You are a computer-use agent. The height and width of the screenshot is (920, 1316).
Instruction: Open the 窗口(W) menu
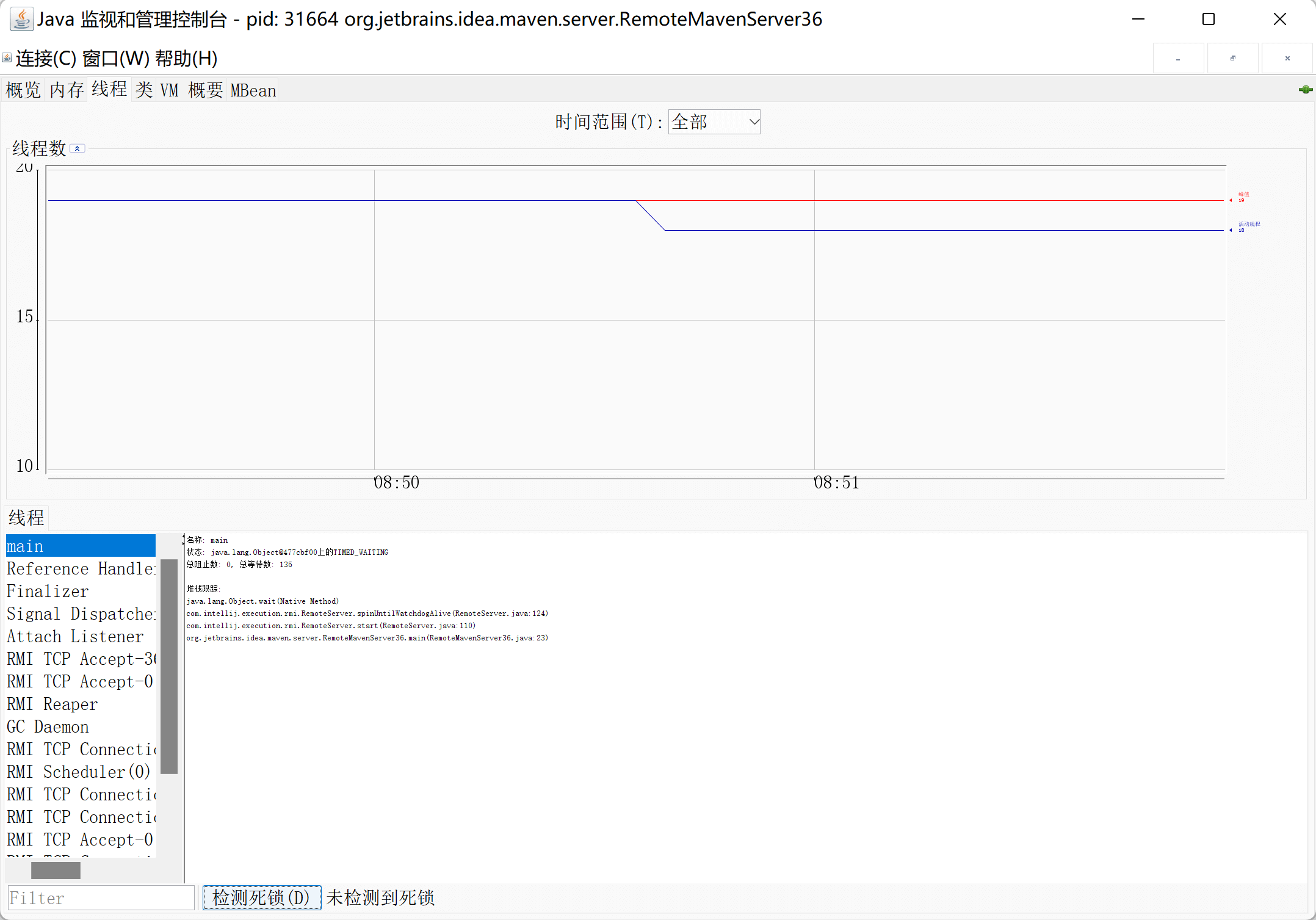115,59
